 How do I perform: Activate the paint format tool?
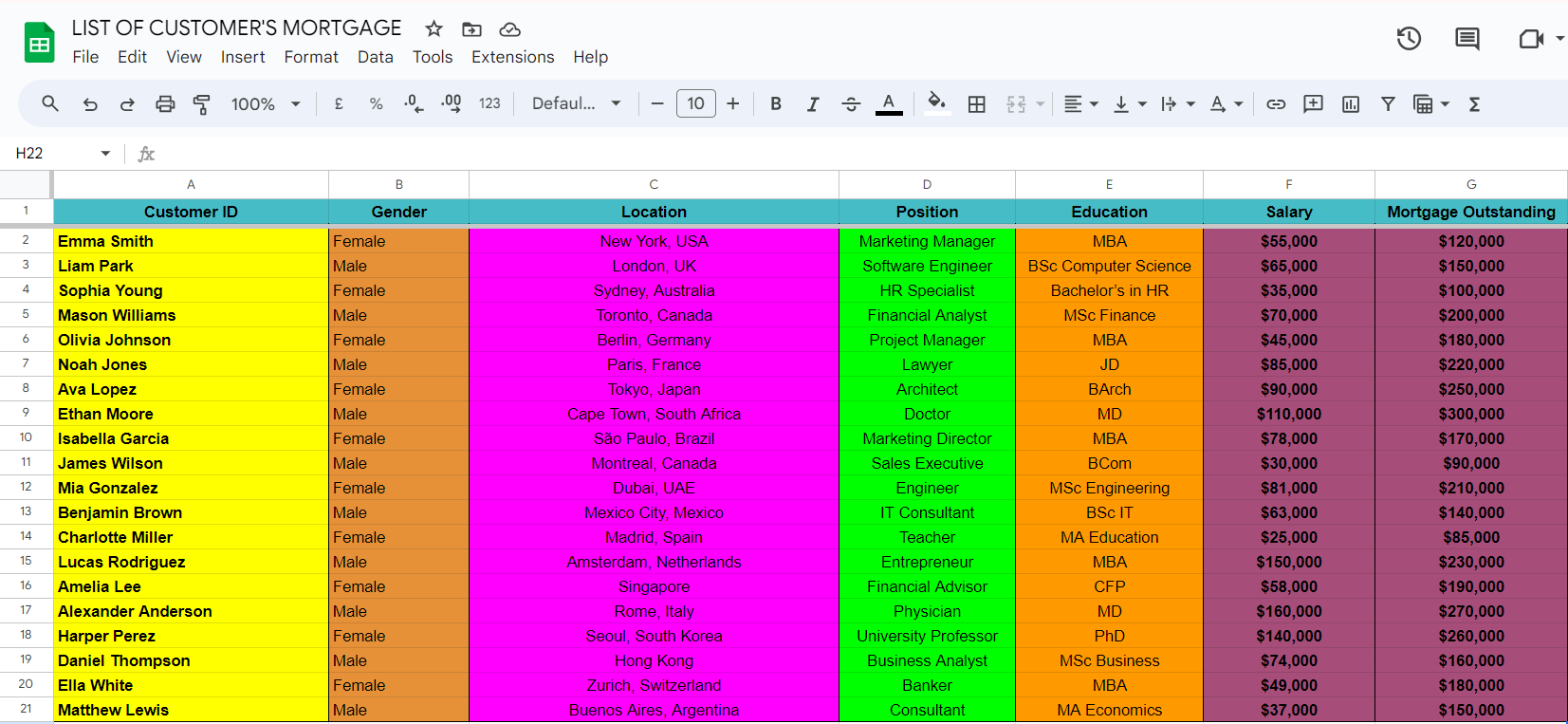(x=201, y=104)
